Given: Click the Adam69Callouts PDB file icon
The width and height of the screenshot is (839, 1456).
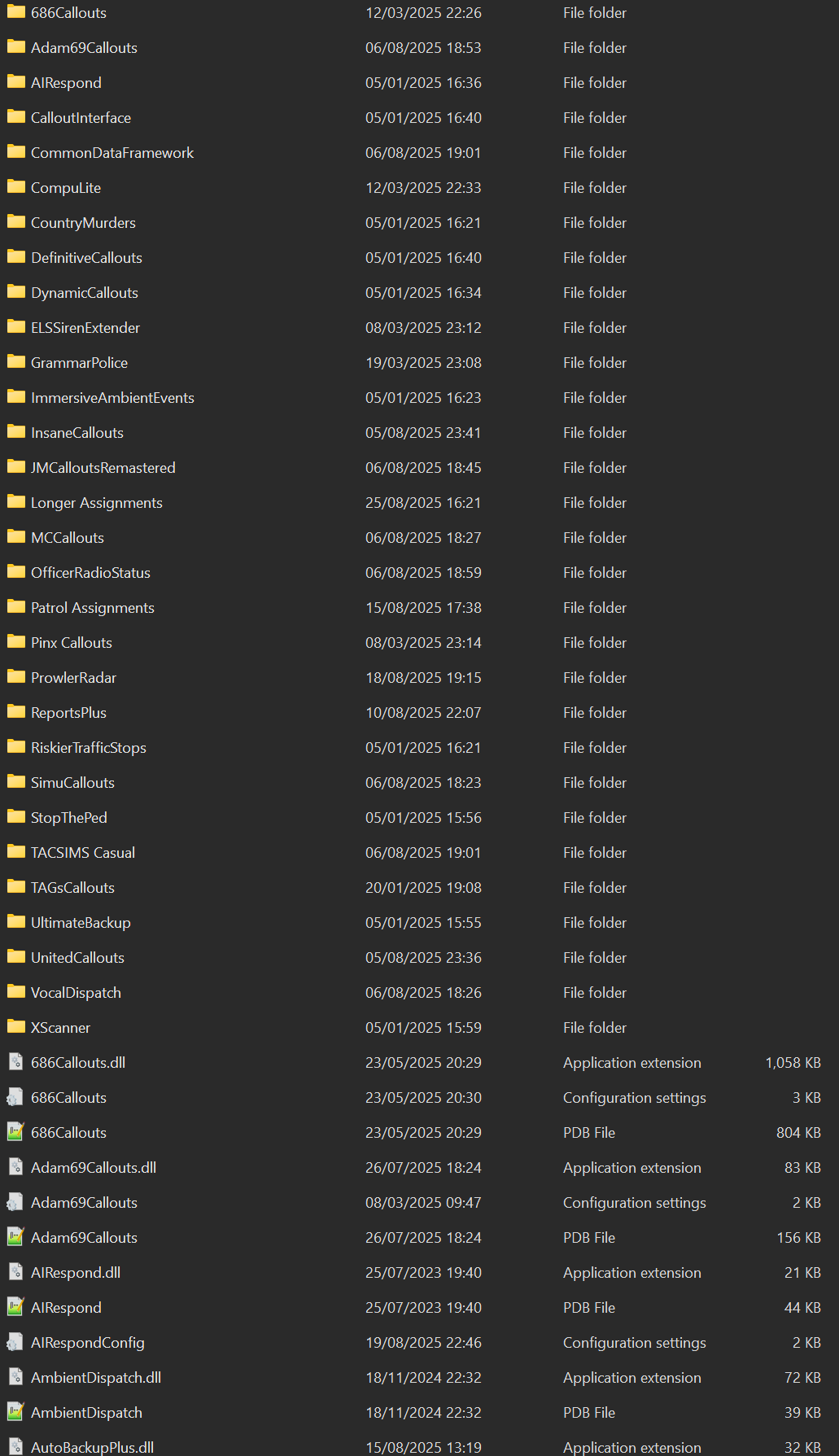Looking at the screenshot, I should (15, 1237).
